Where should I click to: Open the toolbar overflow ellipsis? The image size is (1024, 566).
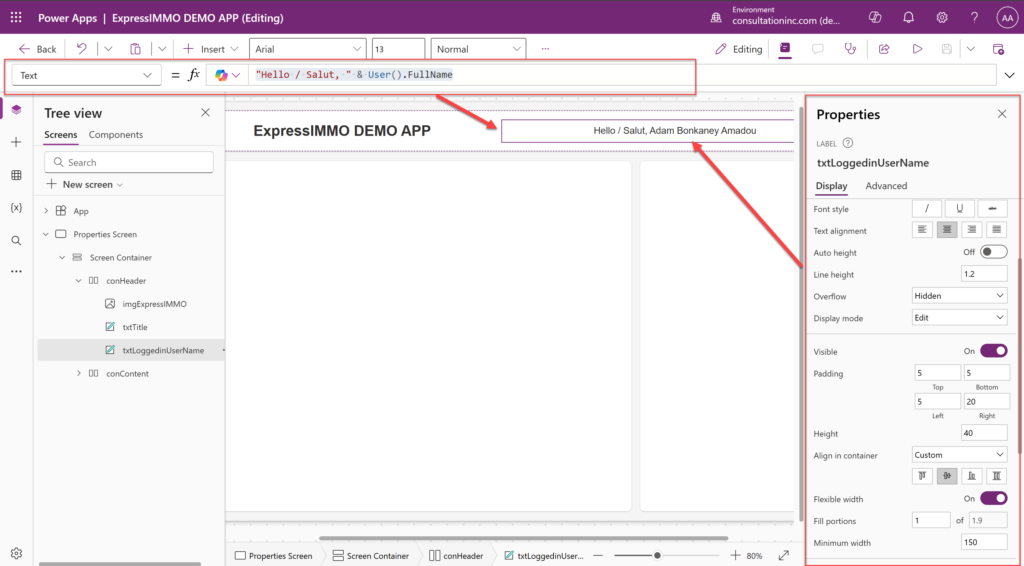[x=545, y=49]
